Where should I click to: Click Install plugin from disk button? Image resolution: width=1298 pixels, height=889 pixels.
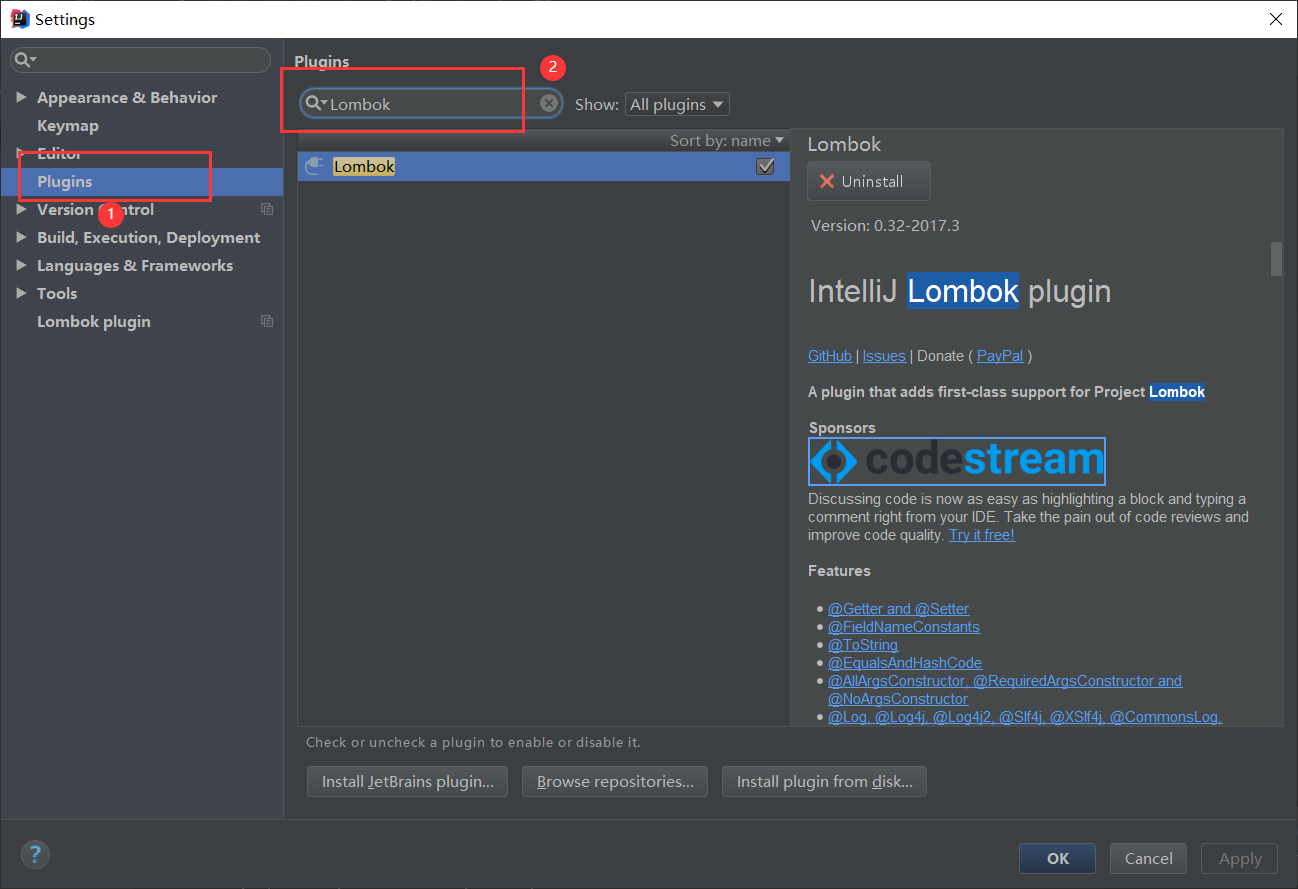(x=824, y=781)
